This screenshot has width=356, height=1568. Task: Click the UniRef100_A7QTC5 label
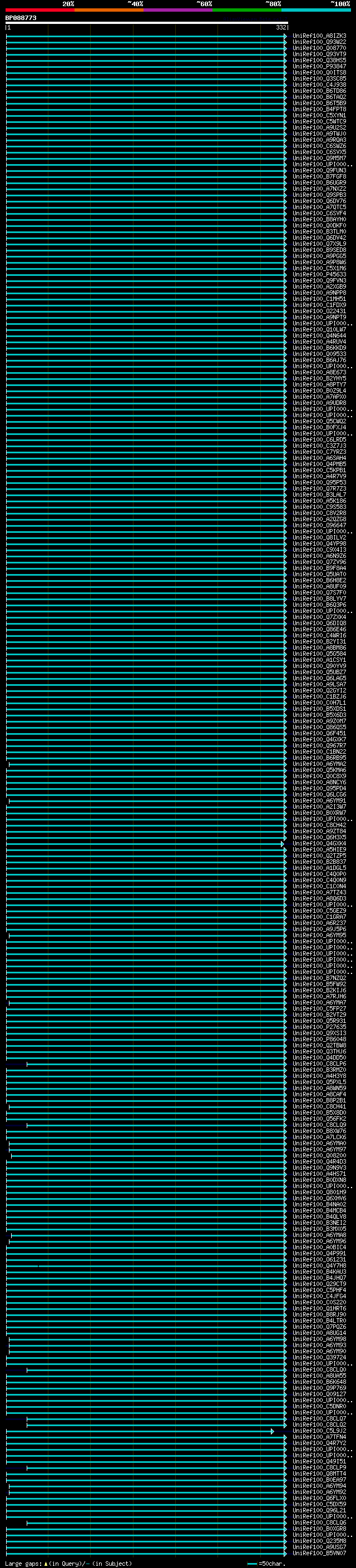point(319,207)
